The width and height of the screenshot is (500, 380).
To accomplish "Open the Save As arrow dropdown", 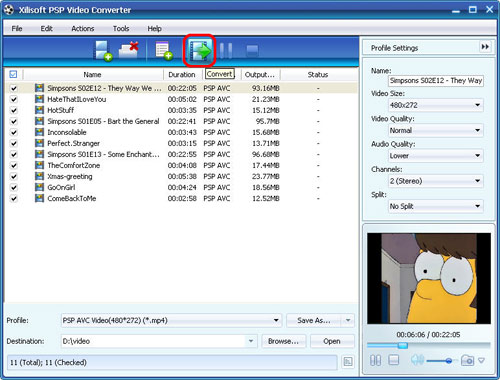I will tap(348, 320).
